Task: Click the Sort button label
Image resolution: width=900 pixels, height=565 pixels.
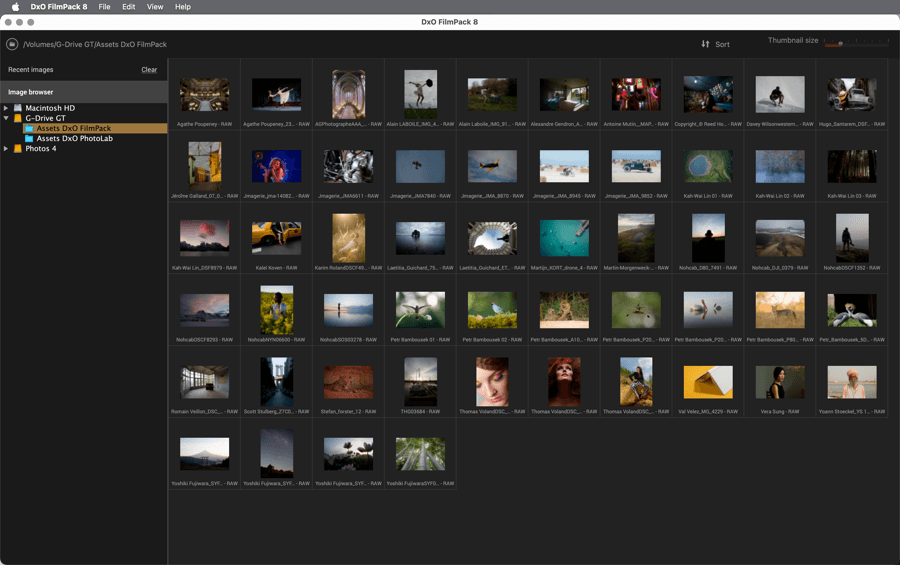Action: 722,44
